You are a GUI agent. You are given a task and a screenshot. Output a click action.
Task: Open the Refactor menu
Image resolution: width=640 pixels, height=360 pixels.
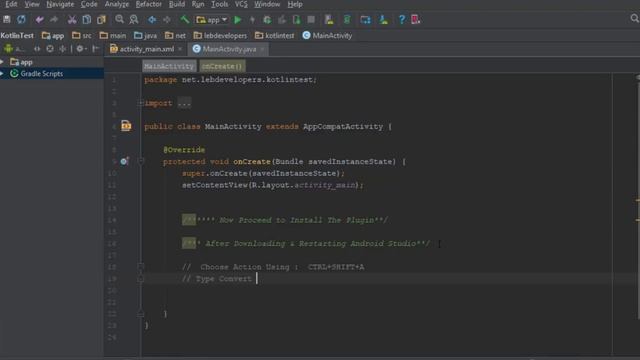149,4
